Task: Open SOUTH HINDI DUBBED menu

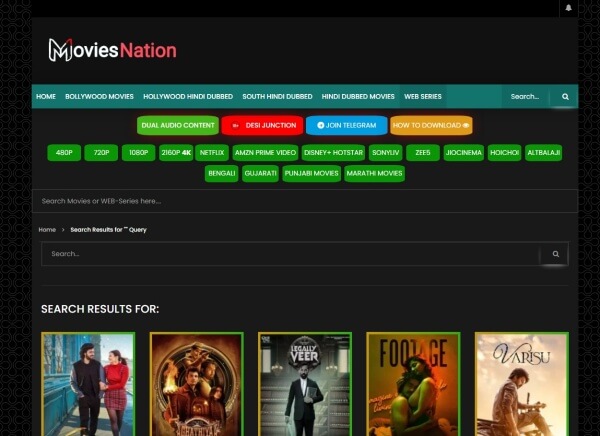Action: click(277, 96)
